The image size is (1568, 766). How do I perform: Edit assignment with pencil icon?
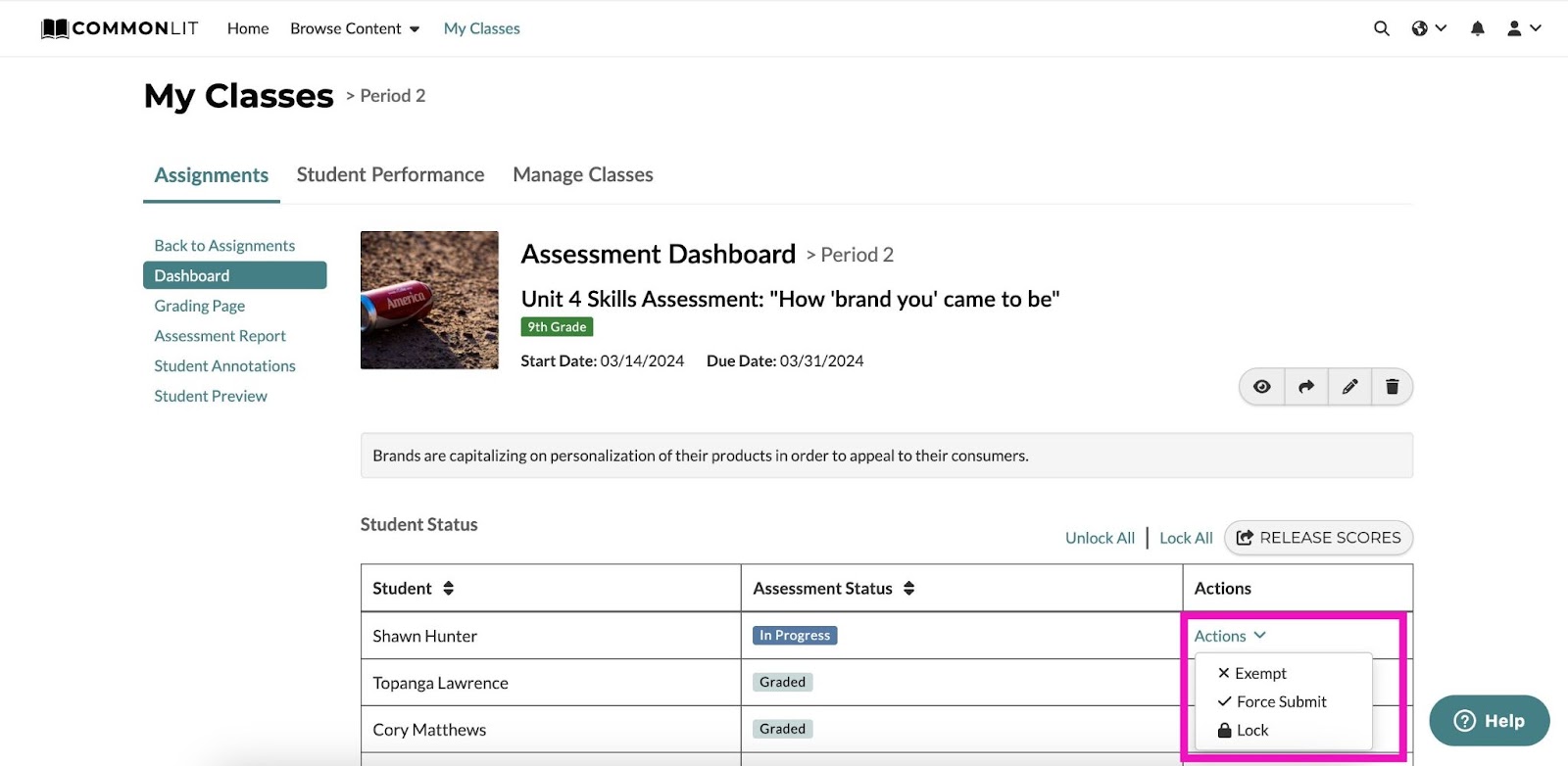coord(1349,387)
